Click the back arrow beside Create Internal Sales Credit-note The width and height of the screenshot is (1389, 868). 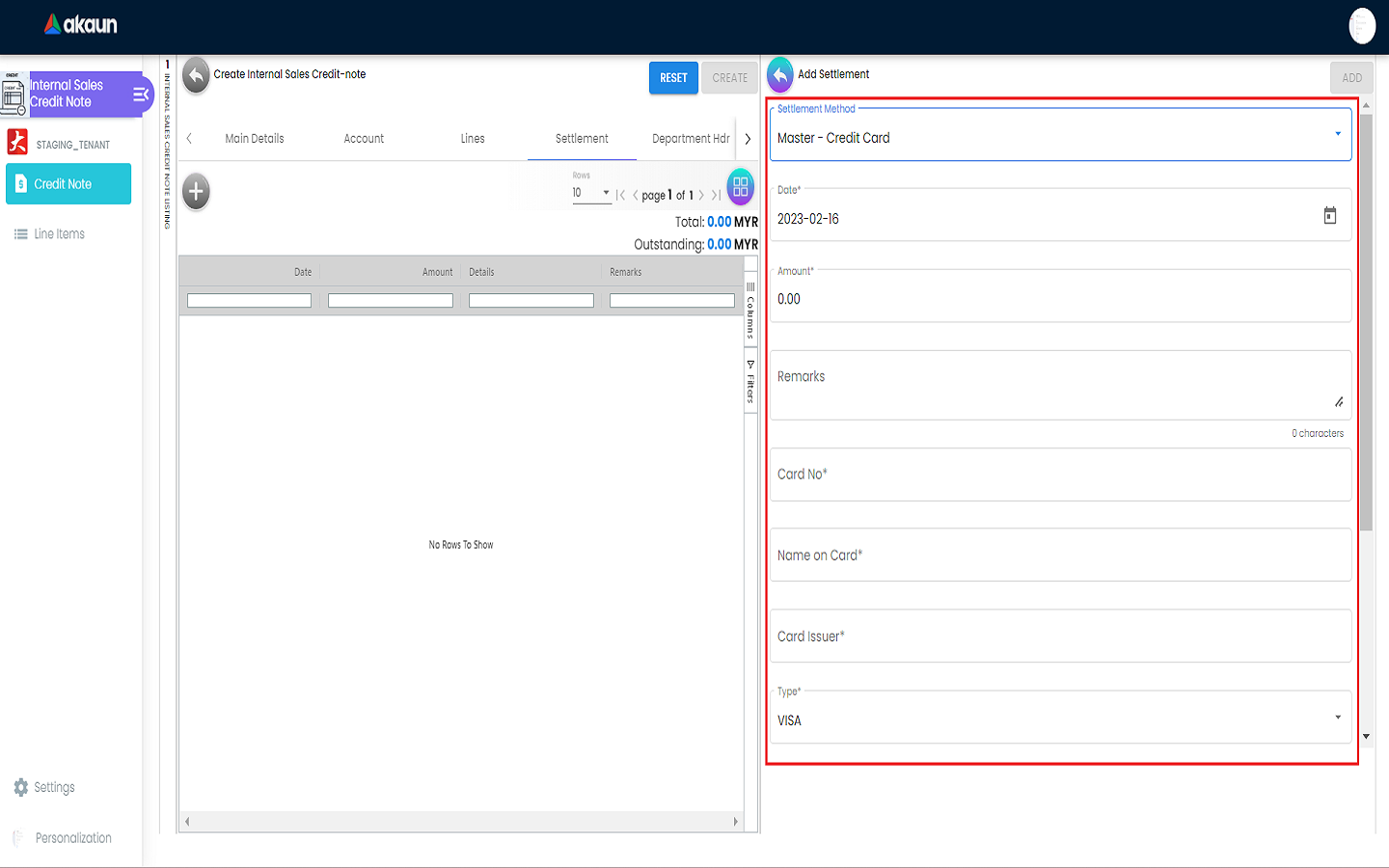196,75
